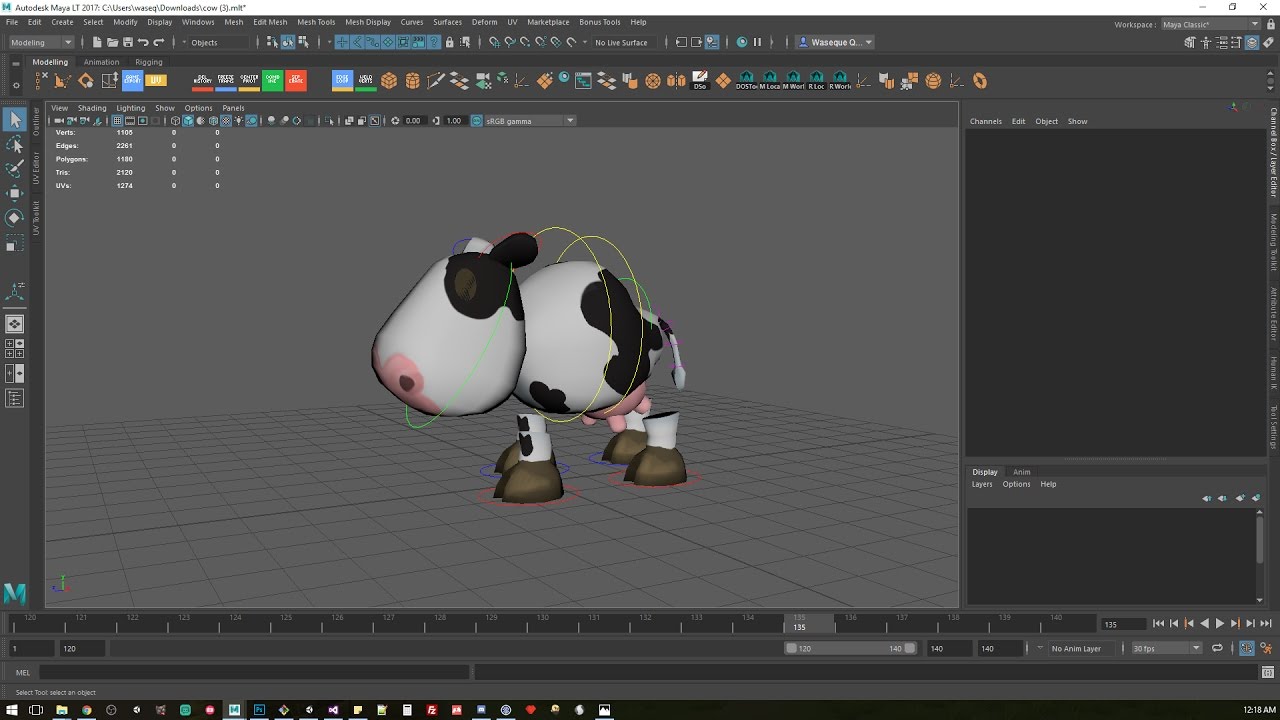Click the DSo shelf script icon
This screenshot has width=1280, height=720.
(700, 81)
